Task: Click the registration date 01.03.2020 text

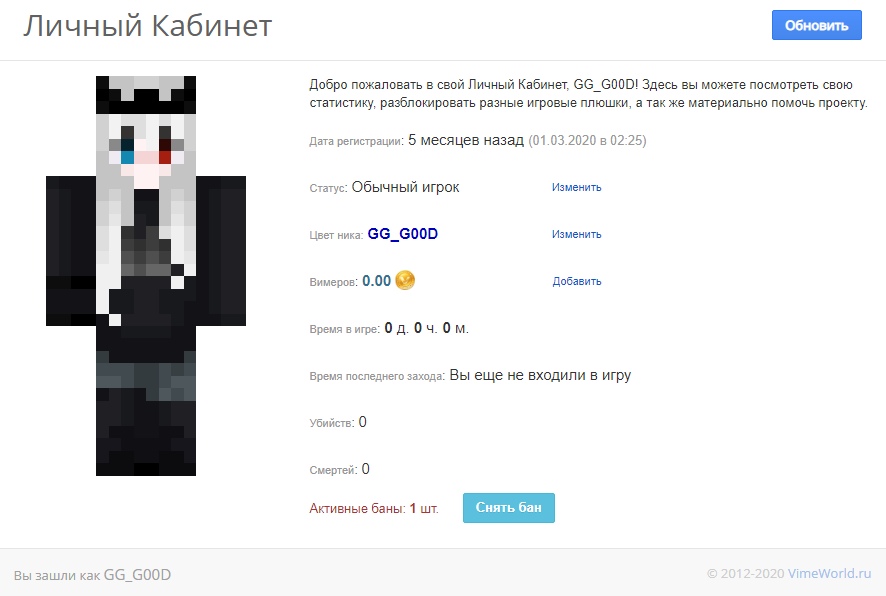Action: [x=588, y=140]
